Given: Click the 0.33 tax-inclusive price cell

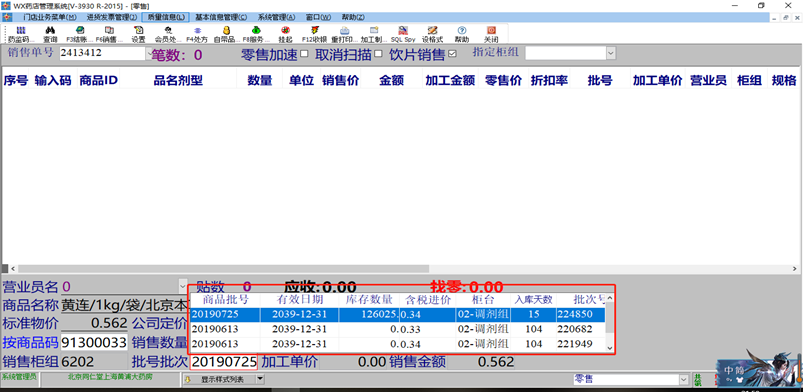Looking at the screenshot, I should [428, 329].
